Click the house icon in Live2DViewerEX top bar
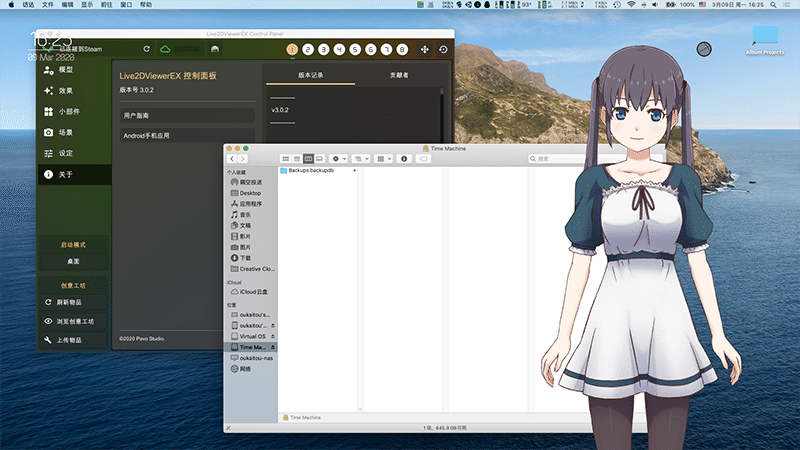800x450 pixels. coord(215,49)
